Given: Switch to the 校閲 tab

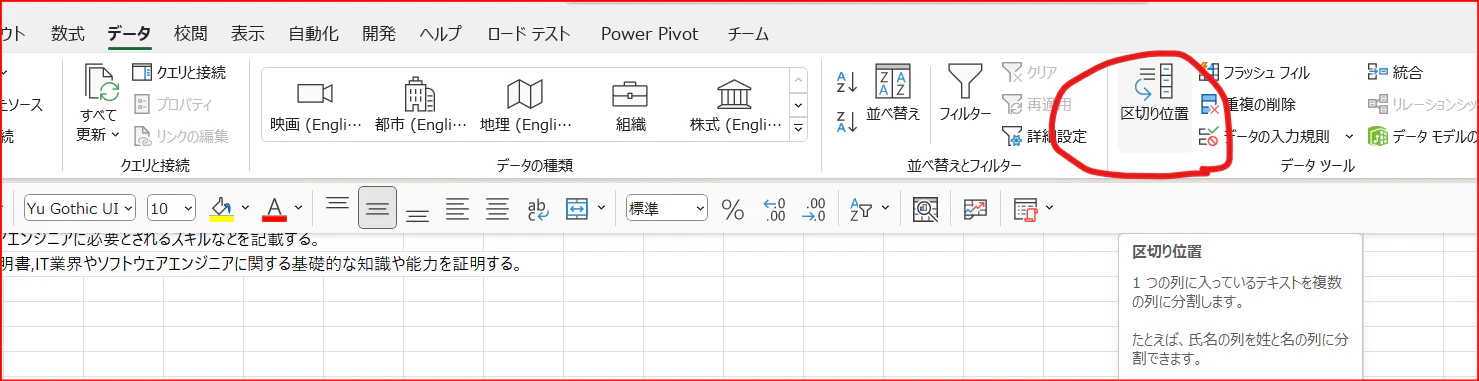Looking at the screenshot, I should (190, 33).
